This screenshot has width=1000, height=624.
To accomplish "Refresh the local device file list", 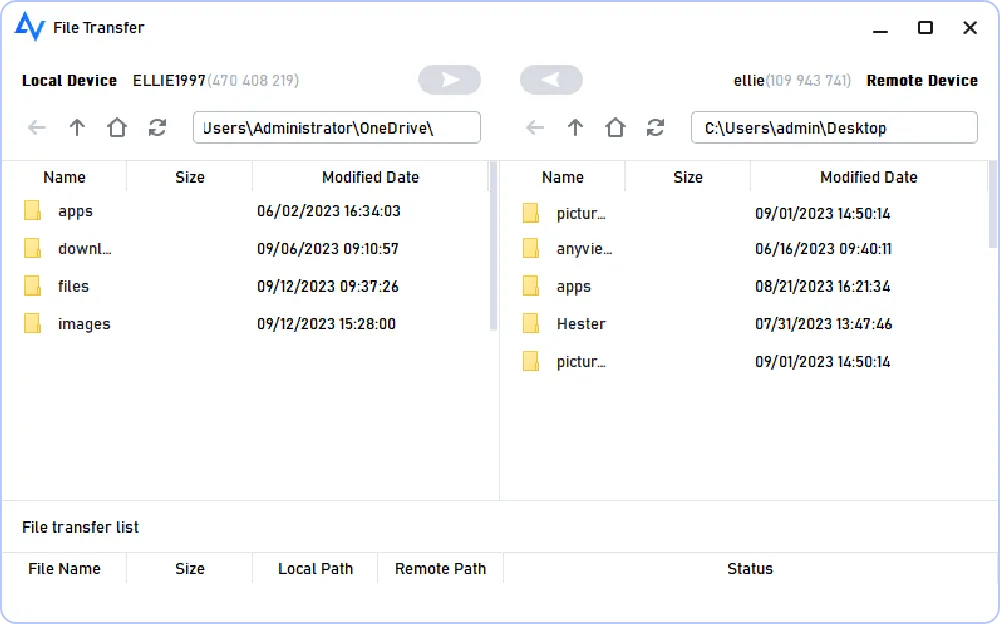I will tap(157, 127).
